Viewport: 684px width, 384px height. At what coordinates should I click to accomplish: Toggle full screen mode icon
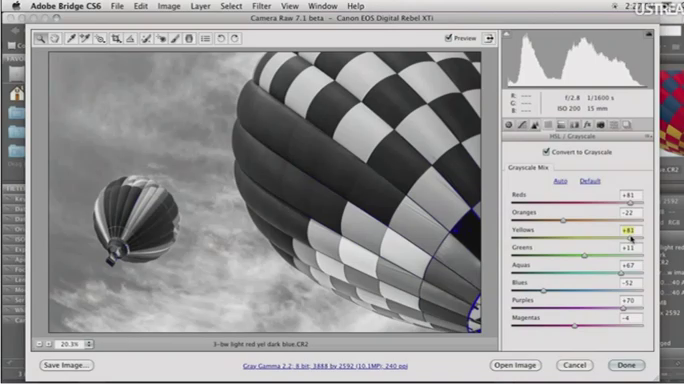(489, 38)
